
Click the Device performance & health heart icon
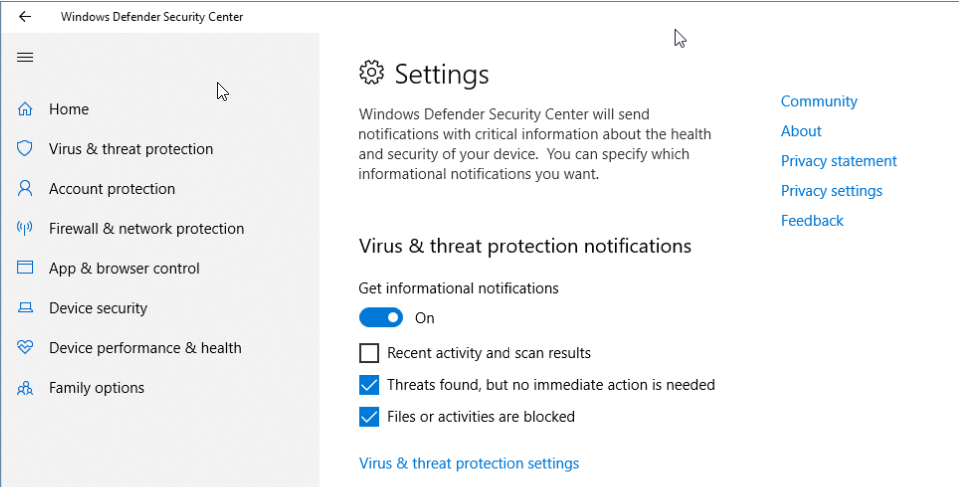point(25,348)
